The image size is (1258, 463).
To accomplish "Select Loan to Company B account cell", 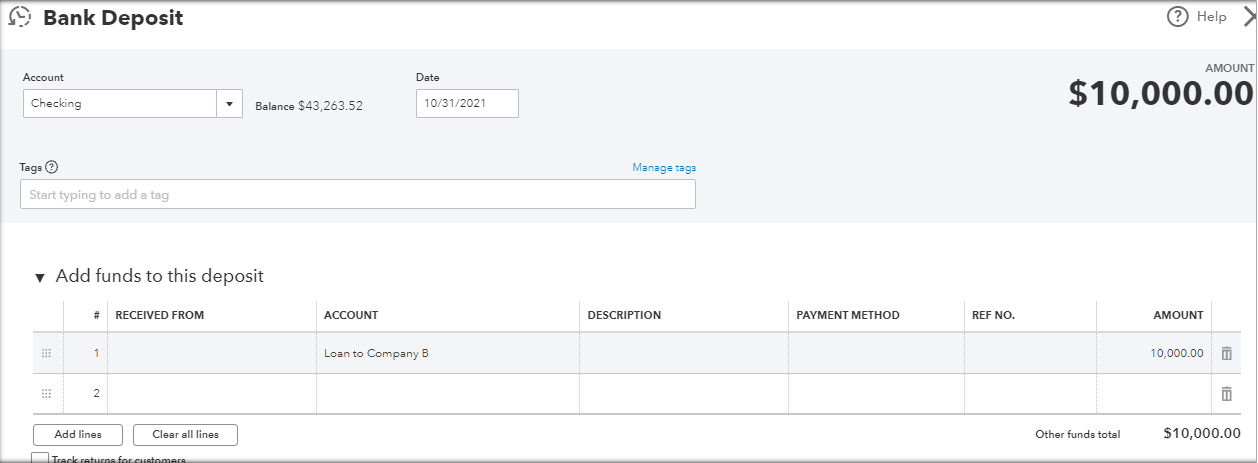I will coord(448,353).
